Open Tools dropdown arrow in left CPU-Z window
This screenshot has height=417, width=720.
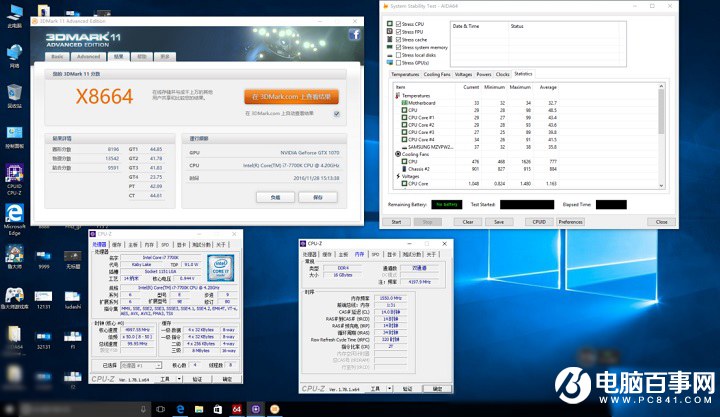179,379
